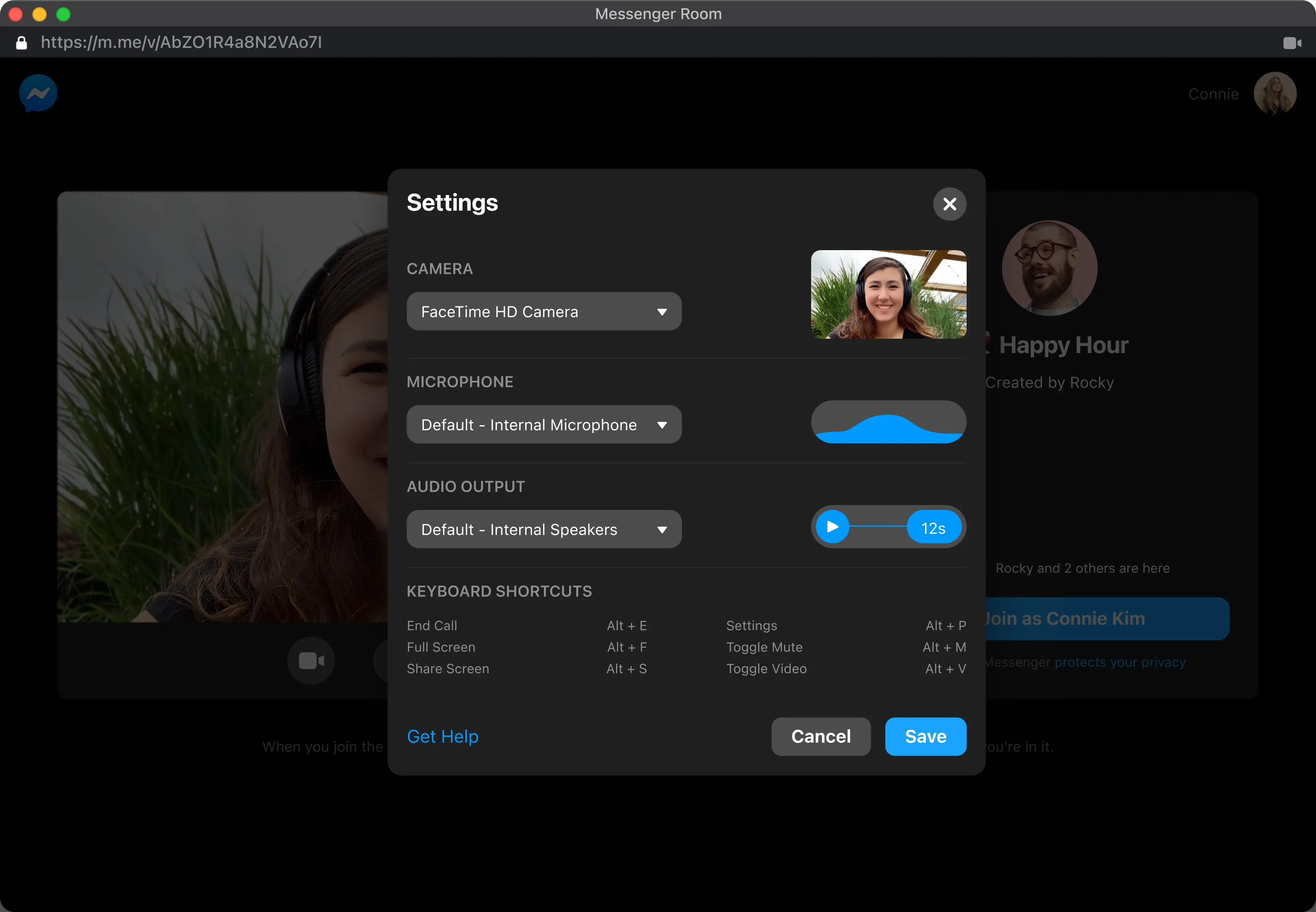The image size is (1316, 912).
Task: Click the microphone level waveform
Action: [x=888, y=422]
